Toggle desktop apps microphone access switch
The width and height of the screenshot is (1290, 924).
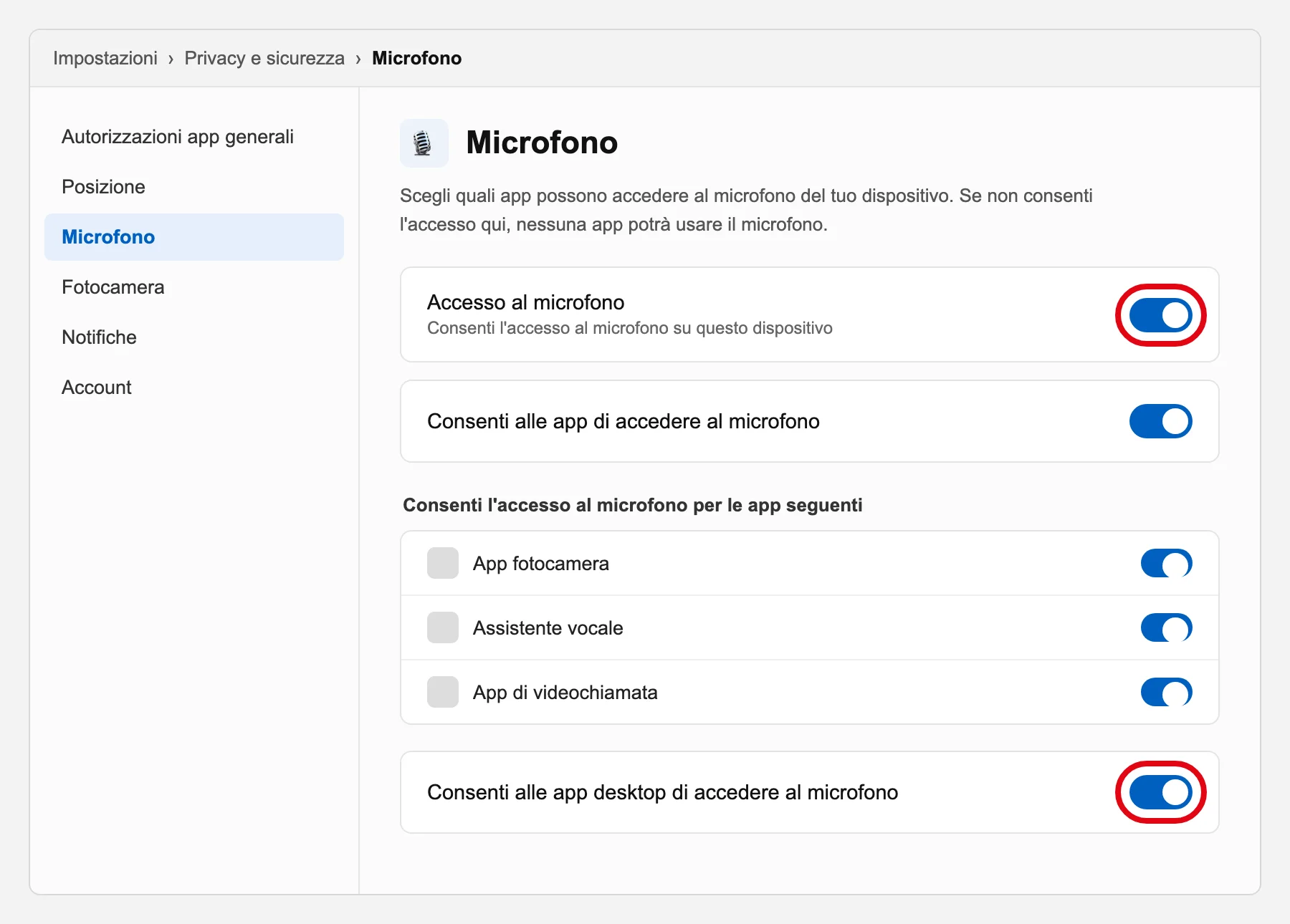1160,792
